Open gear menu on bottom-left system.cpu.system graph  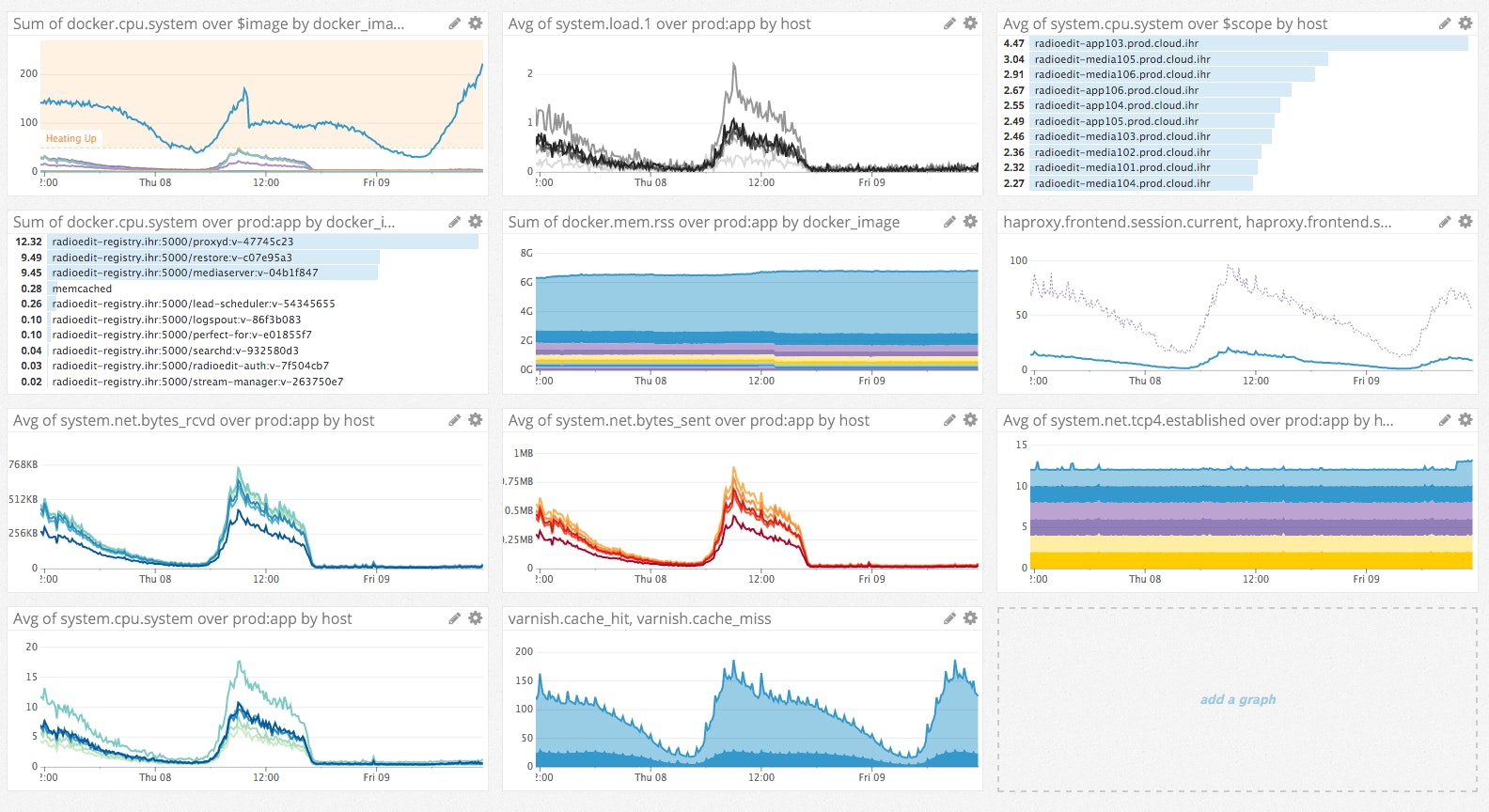pyautogui.click(x=475, y=618)
